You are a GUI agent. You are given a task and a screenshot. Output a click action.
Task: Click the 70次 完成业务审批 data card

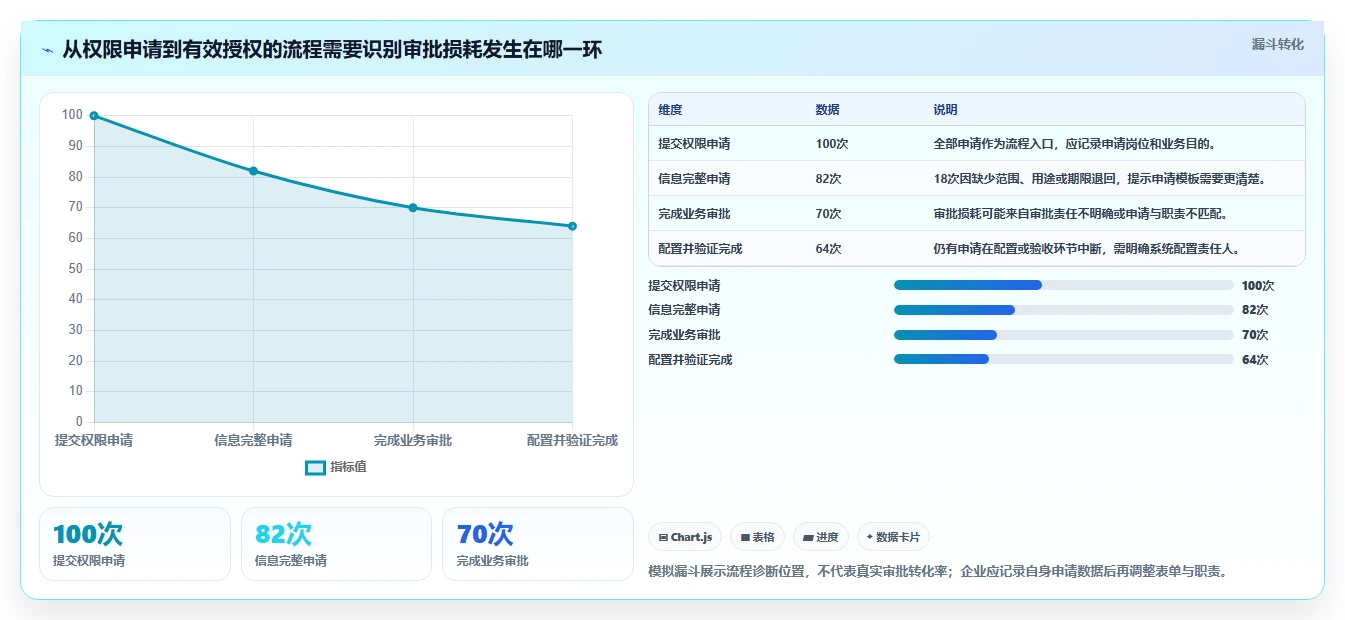click(538, 544)
